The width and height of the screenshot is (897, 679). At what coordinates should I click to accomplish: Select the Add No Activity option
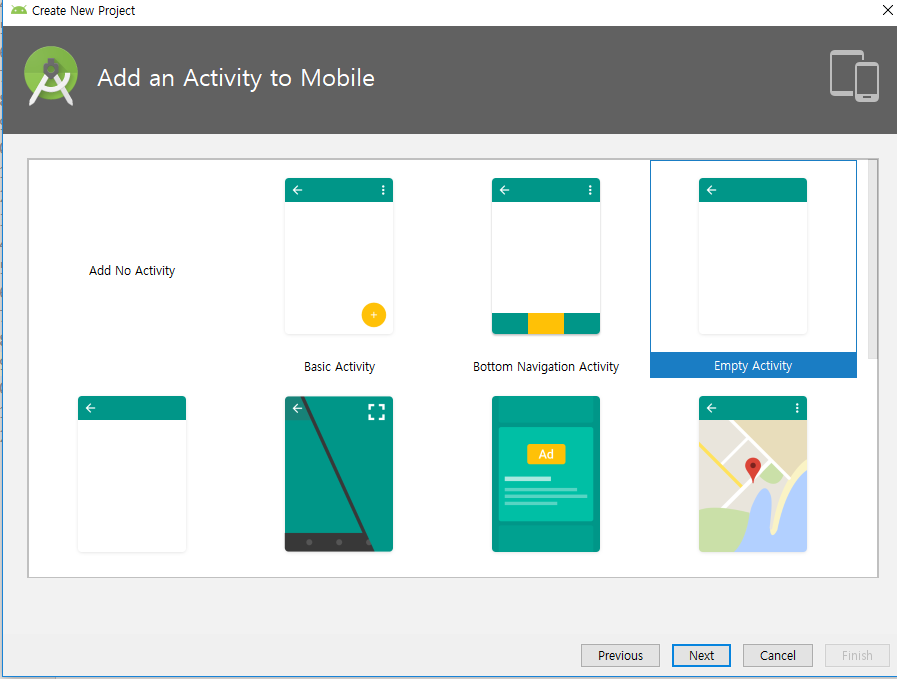(132, 271)
